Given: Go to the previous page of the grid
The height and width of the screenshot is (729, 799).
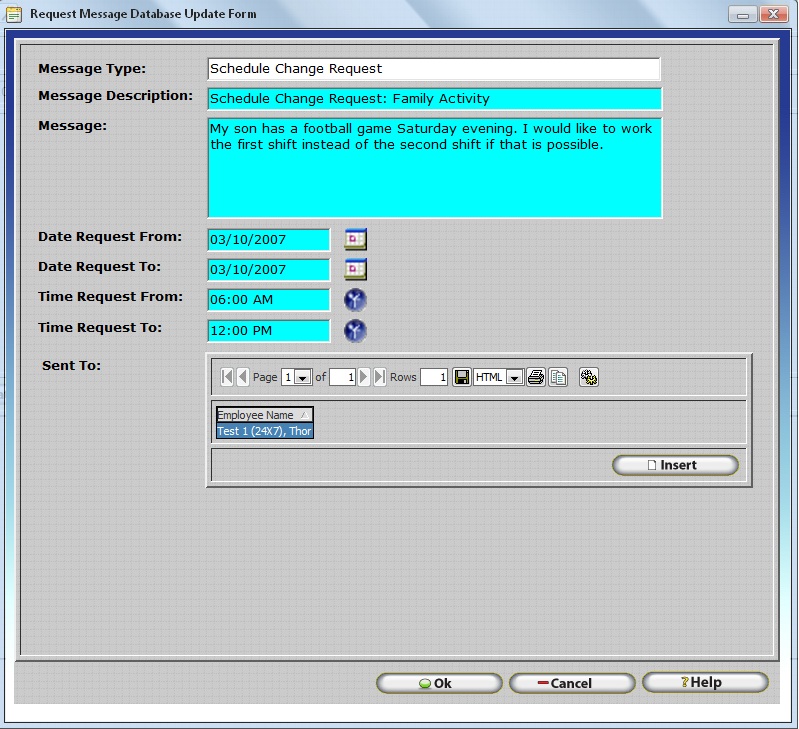Looking at the screenshot, I should pyautogui.click(x=242, y=377).
